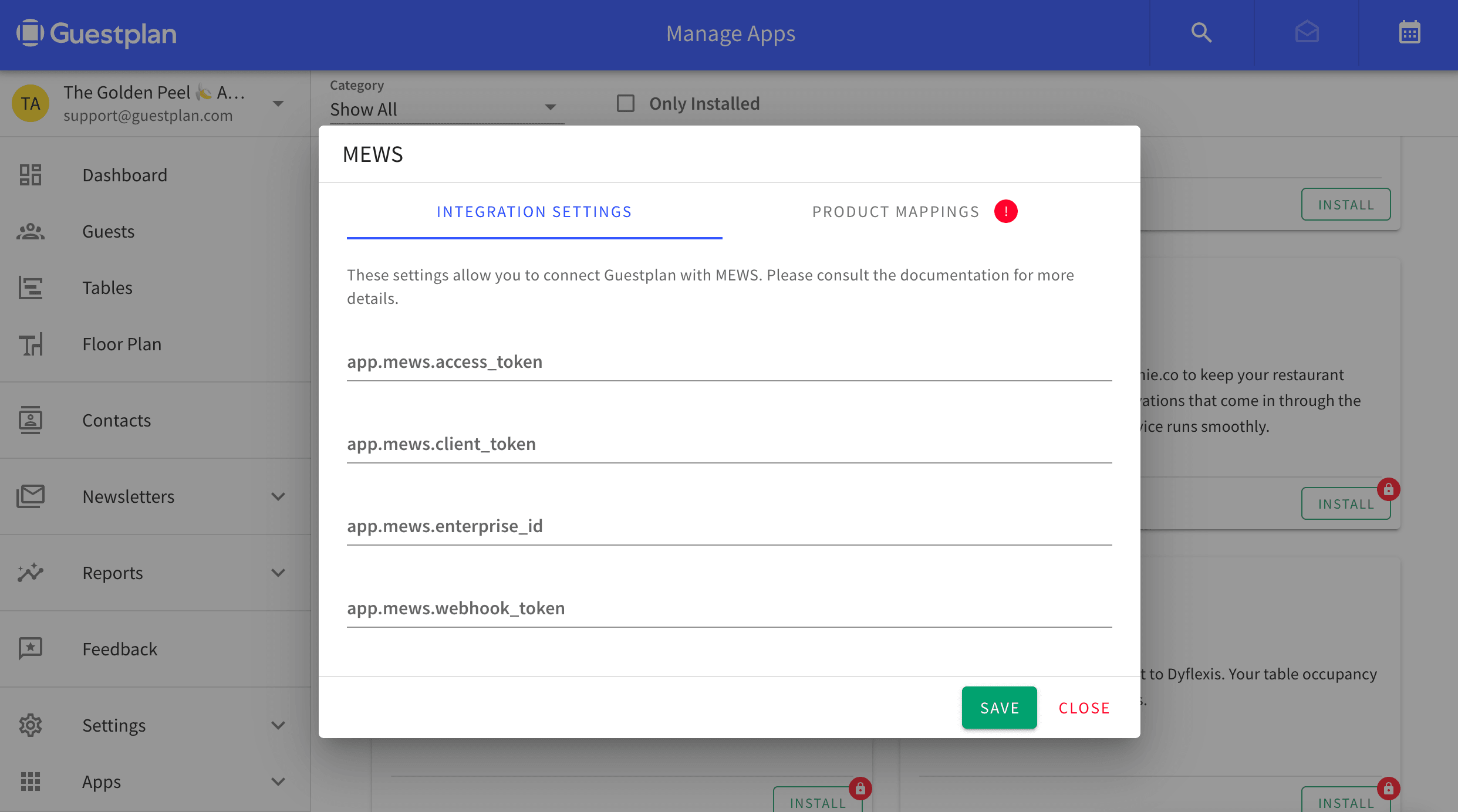Click the TA account avatar
This screenshot has height=812, width=1458.
click(31, 103)
